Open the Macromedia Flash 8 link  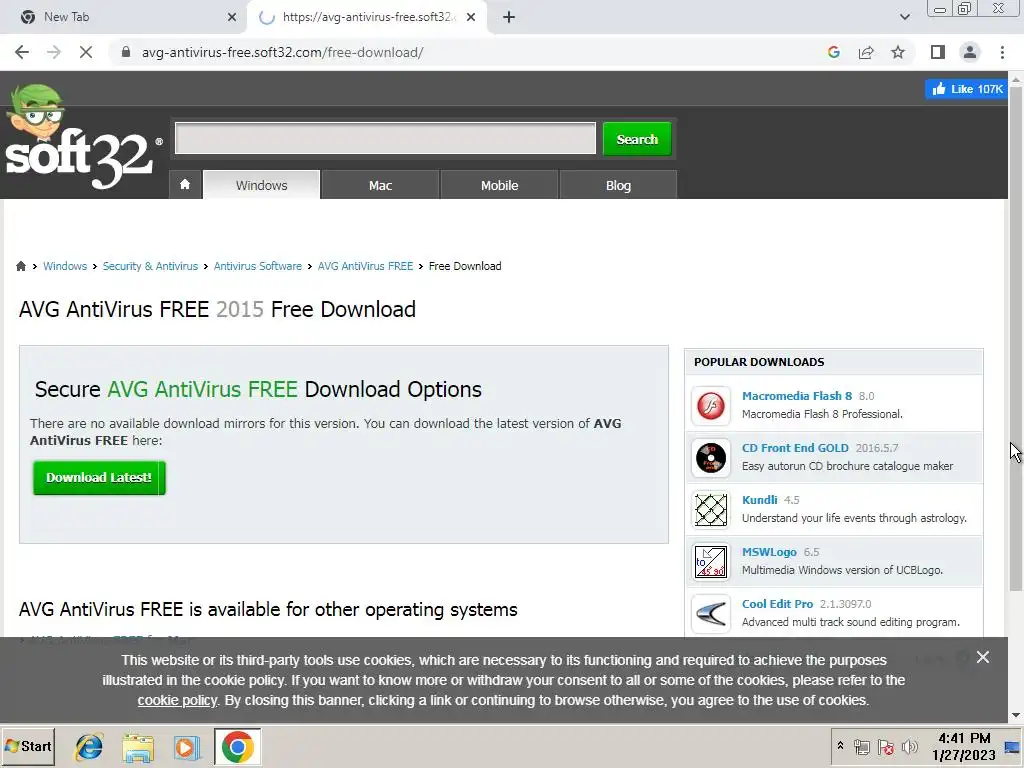797,396
